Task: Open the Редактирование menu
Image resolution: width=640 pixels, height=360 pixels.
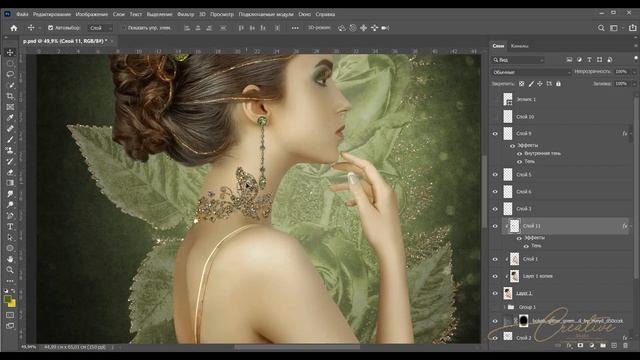Action: tap(52, 14)
